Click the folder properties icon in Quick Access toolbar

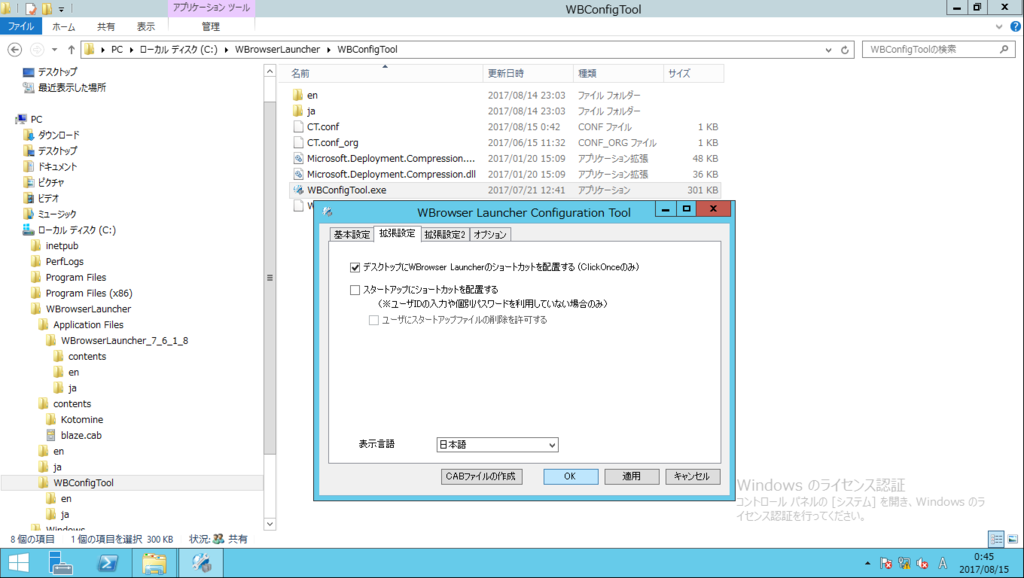[x=30, y=8]
